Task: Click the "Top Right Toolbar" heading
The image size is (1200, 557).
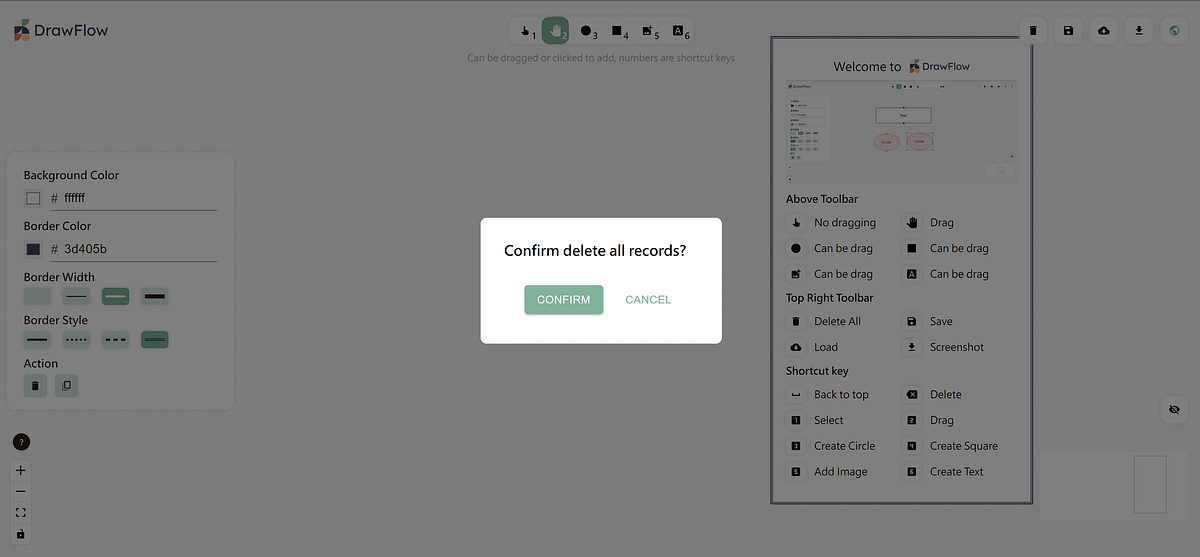Action: tap(830, 298)
